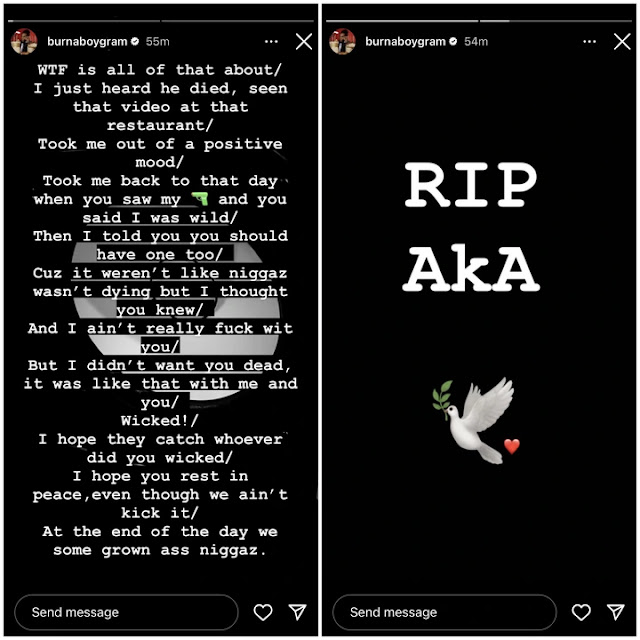Open more options on the right story
Screen dimensions: 640x640
(x=589, y=42)
